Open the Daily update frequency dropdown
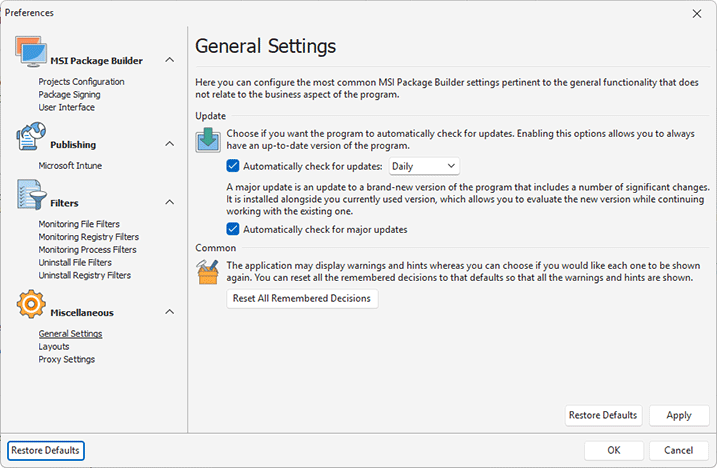The height and width of the screenshot is (468, 717). pos(423,166)
